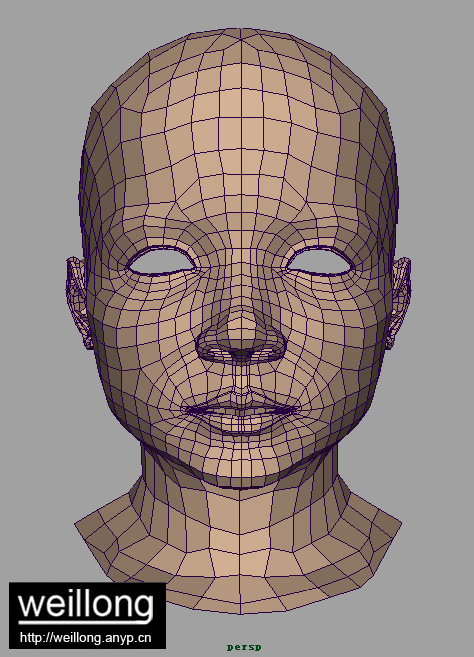
Task: Click the ear on the left side
Action: click(78, 302)
